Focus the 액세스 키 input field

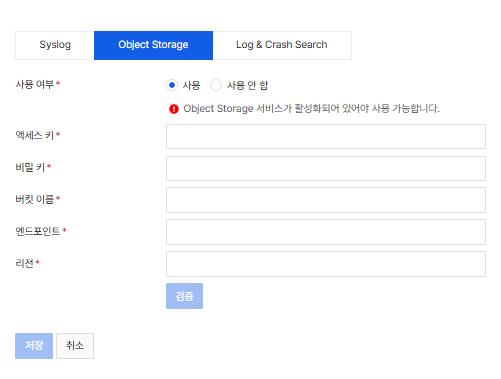pyautogui.click(x=326, y=136)
